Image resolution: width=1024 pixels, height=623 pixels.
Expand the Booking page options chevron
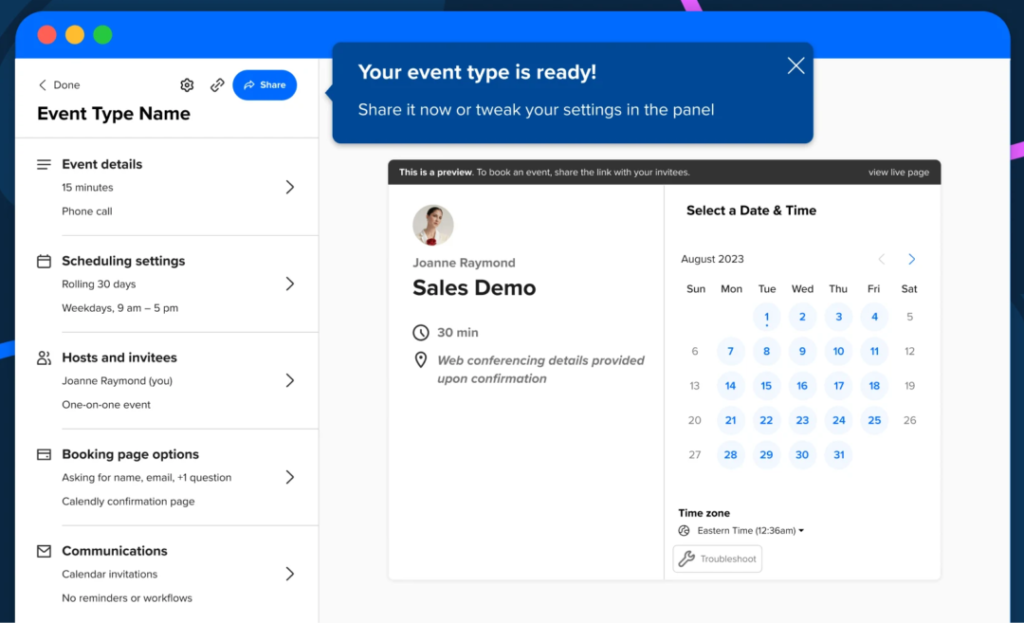pyautogui.click(x=290, y=477)
